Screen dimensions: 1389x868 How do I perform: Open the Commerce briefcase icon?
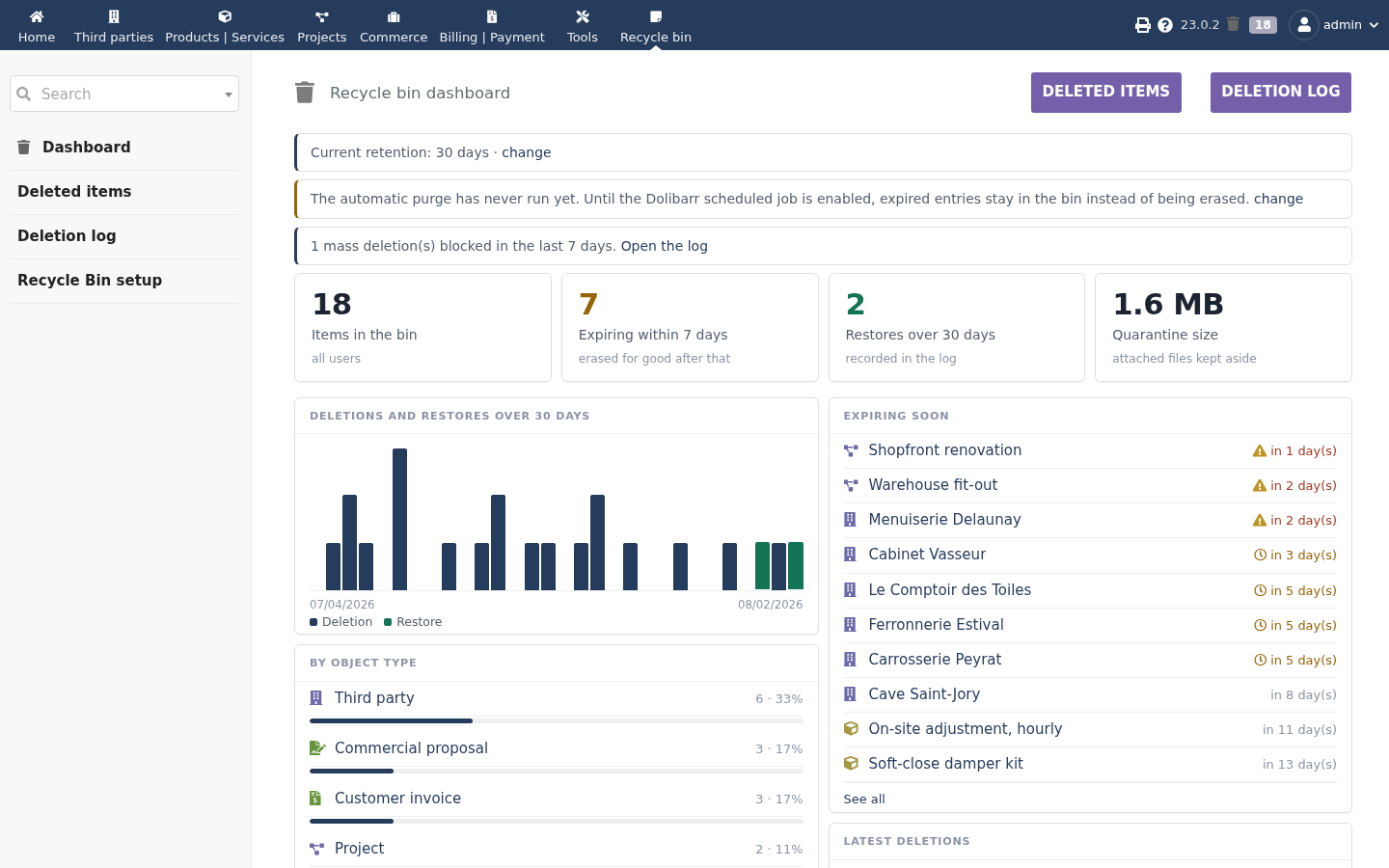pyautogui.click(x=394, y=16)
